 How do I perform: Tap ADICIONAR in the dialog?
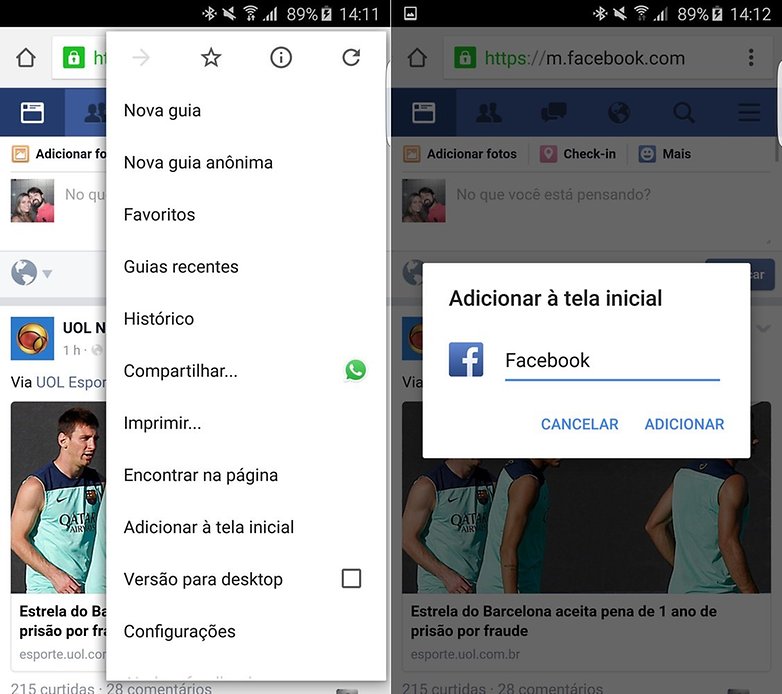click(x=684, y=424)
